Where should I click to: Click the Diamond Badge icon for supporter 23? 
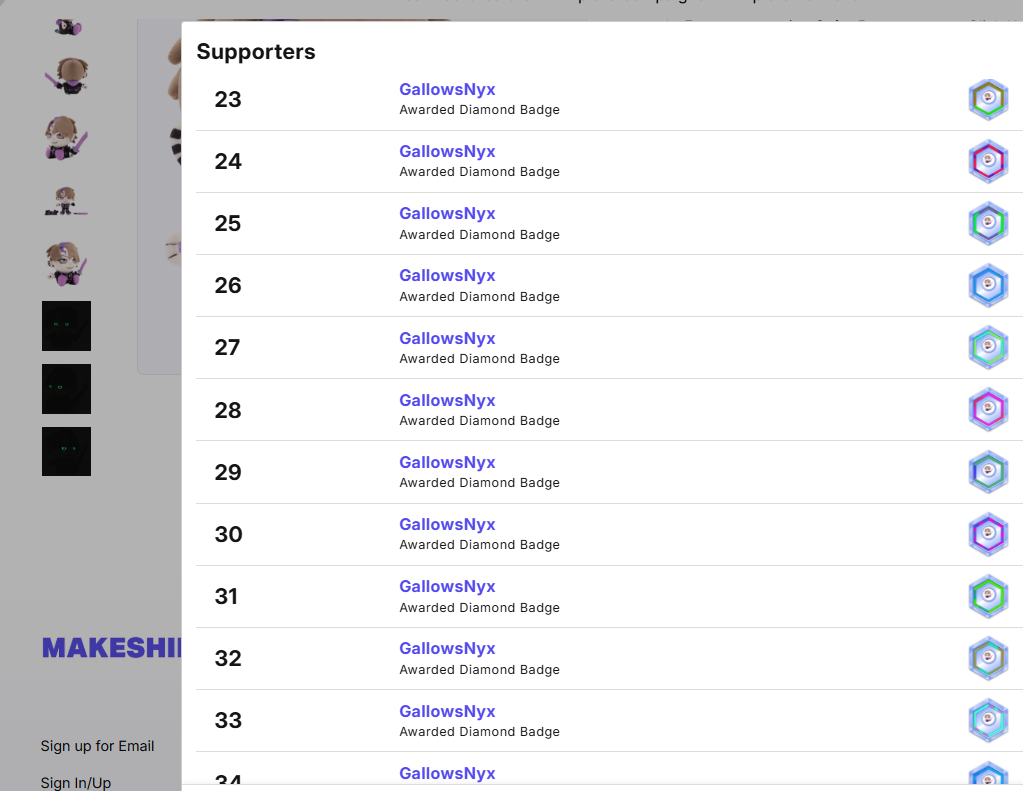[x=988, y=99]
